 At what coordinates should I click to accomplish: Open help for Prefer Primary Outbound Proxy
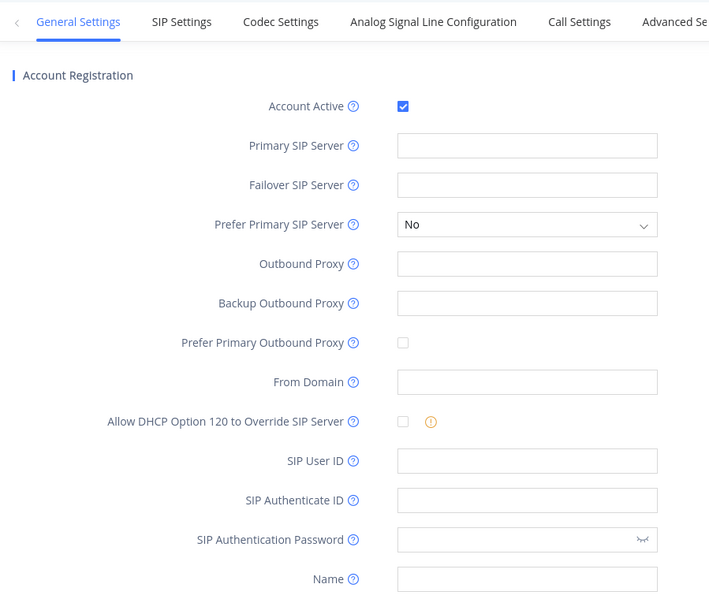353,343
